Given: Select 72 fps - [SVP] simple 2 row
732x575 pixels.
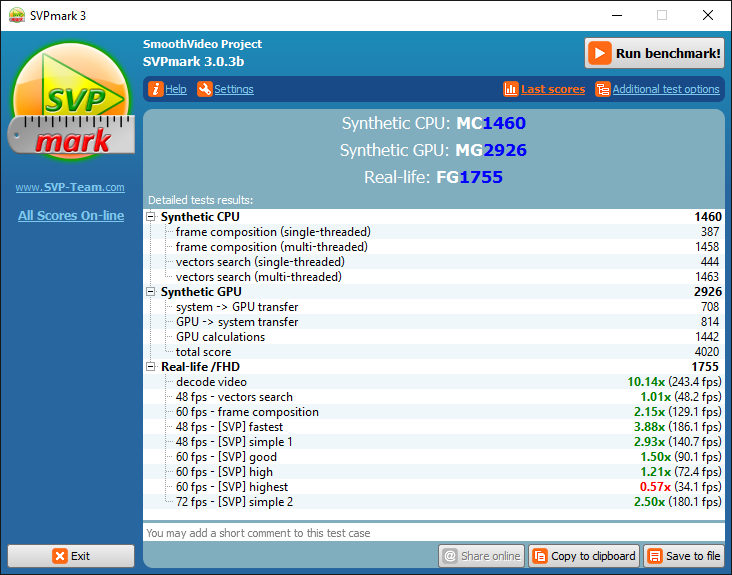Looking at the screenshot, I should coord(434,502).
